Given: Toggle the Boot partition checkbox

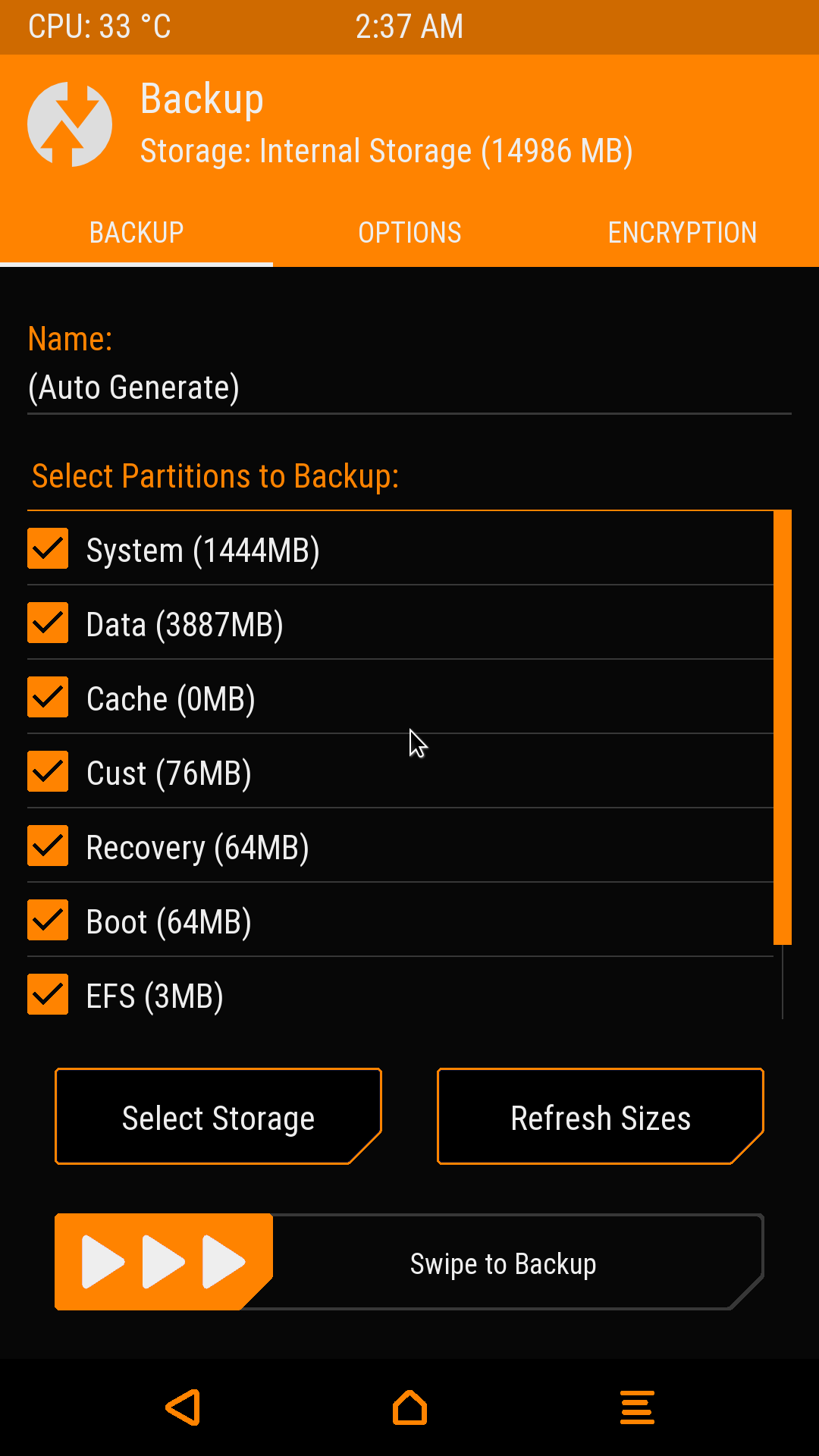Looking at the screenshot, I should tap(48, 920).
